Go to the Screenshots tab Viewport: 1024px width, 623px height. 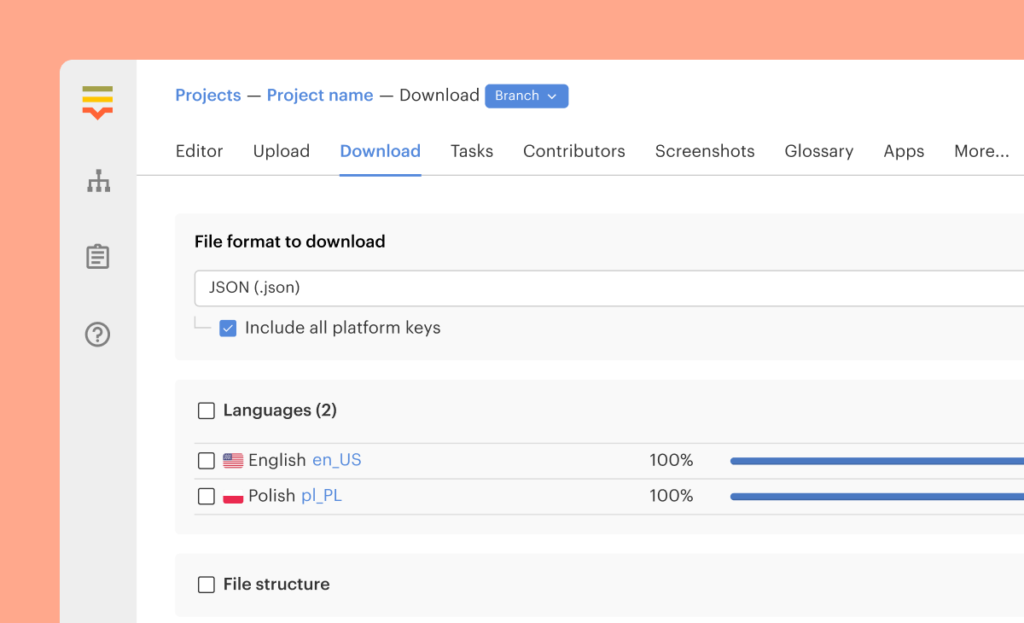coord(705,152)
